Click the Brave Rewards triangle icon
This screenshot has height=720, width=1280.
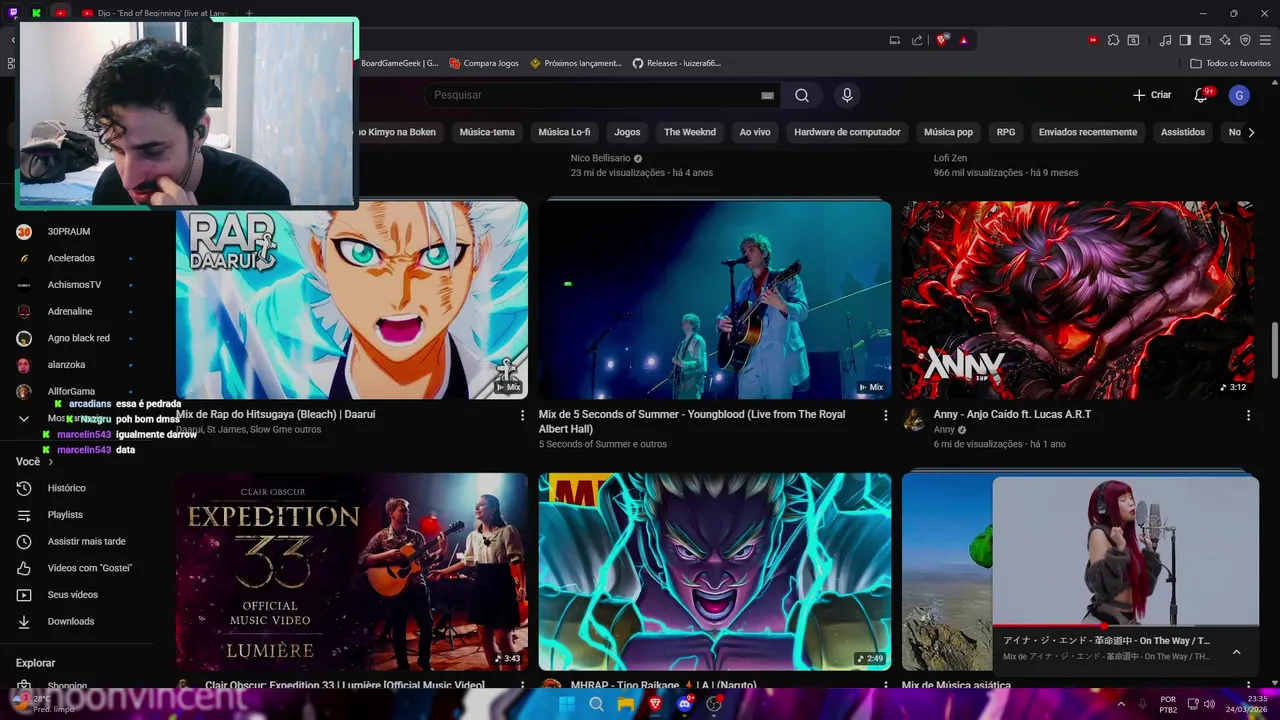(x=964, y=40)
